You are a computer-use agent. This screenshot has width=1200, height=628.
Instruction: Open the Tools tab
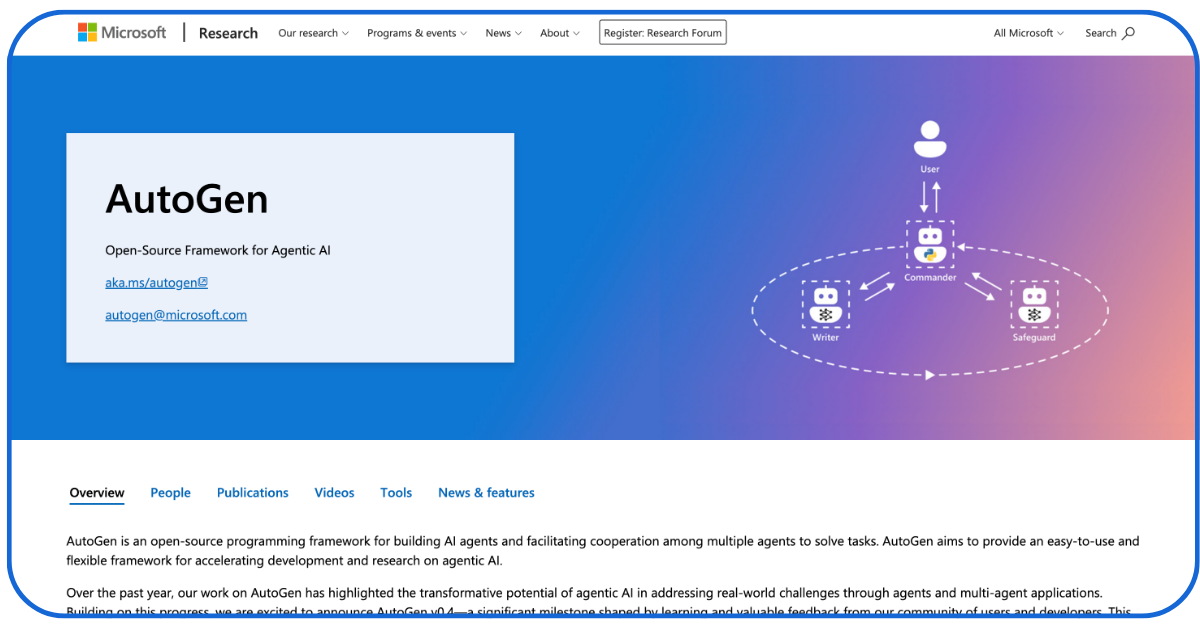396,493
